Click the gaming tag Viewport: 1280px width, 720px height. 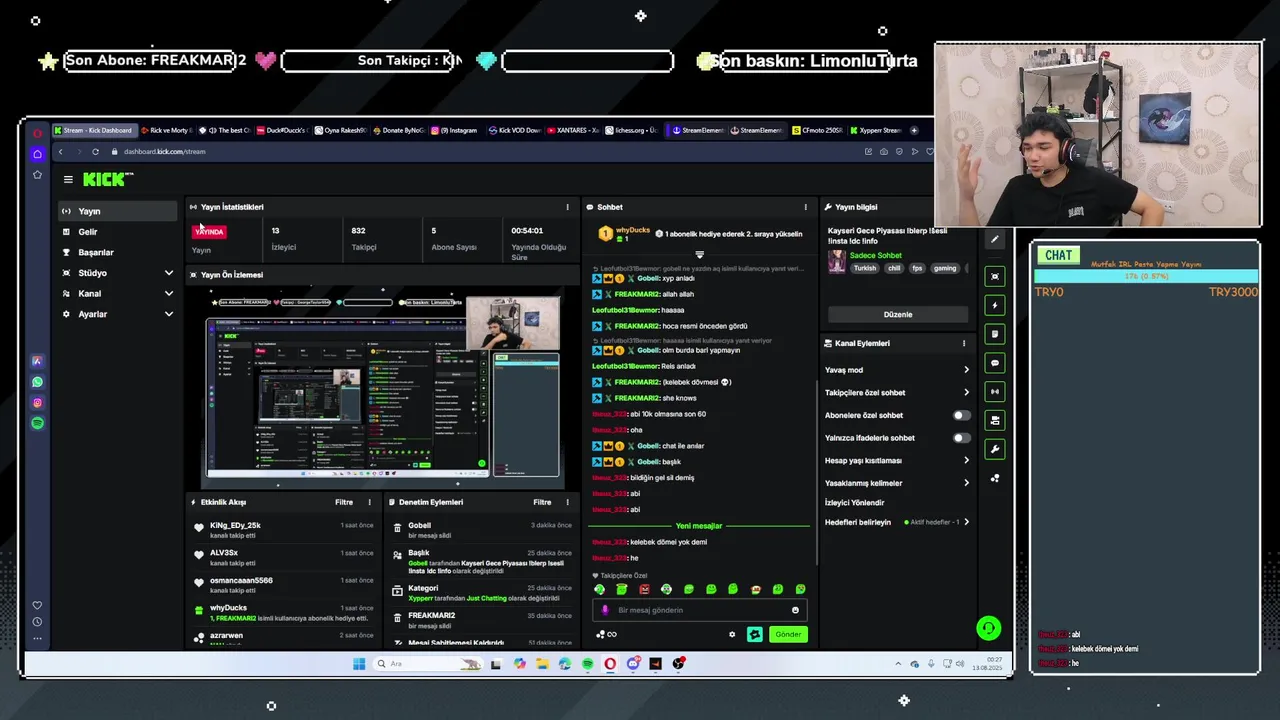pyautogui.click(x=945, y=268)
